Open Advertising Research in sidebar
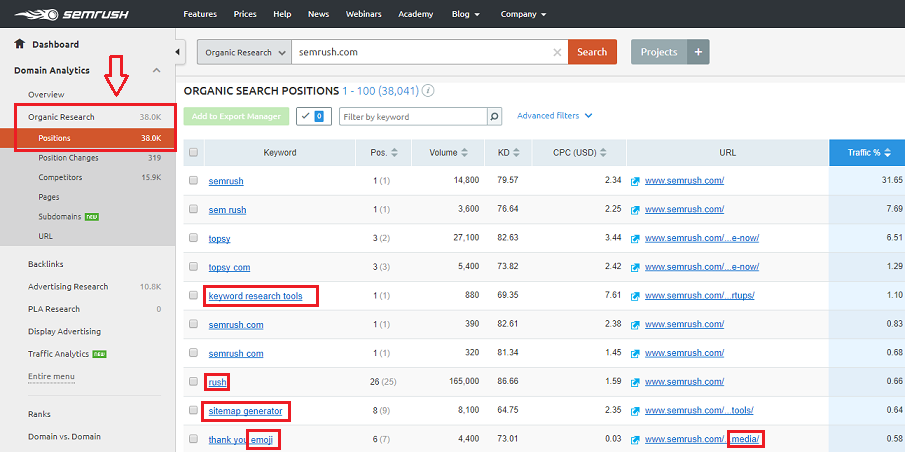Image resolution: width=905 pixels, height=452 pixels. [68, 286]
